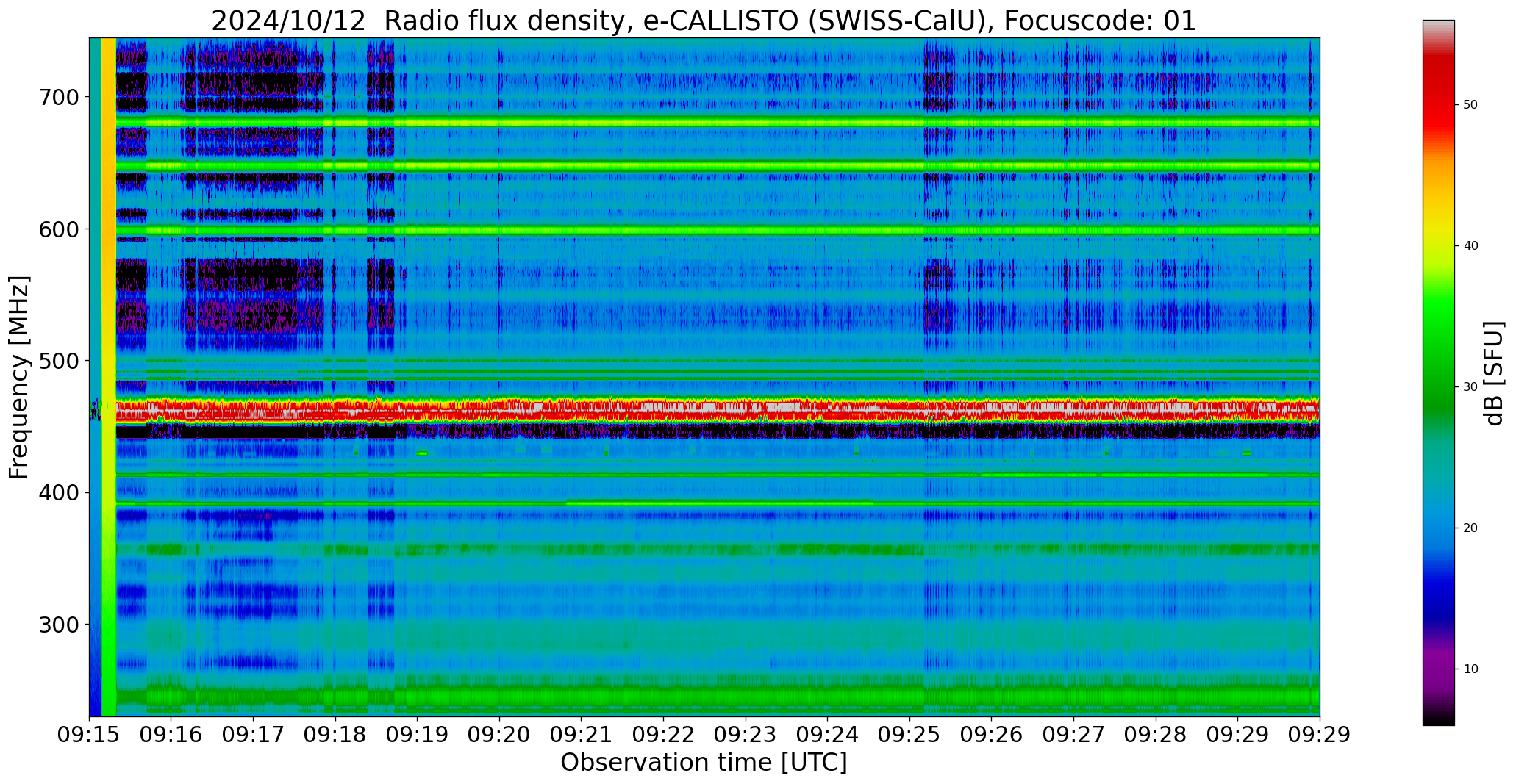Click the colorbar tick label 30
Image resolution: width=1516 pixels, height=784 pixels.
tap(1470, 387)
